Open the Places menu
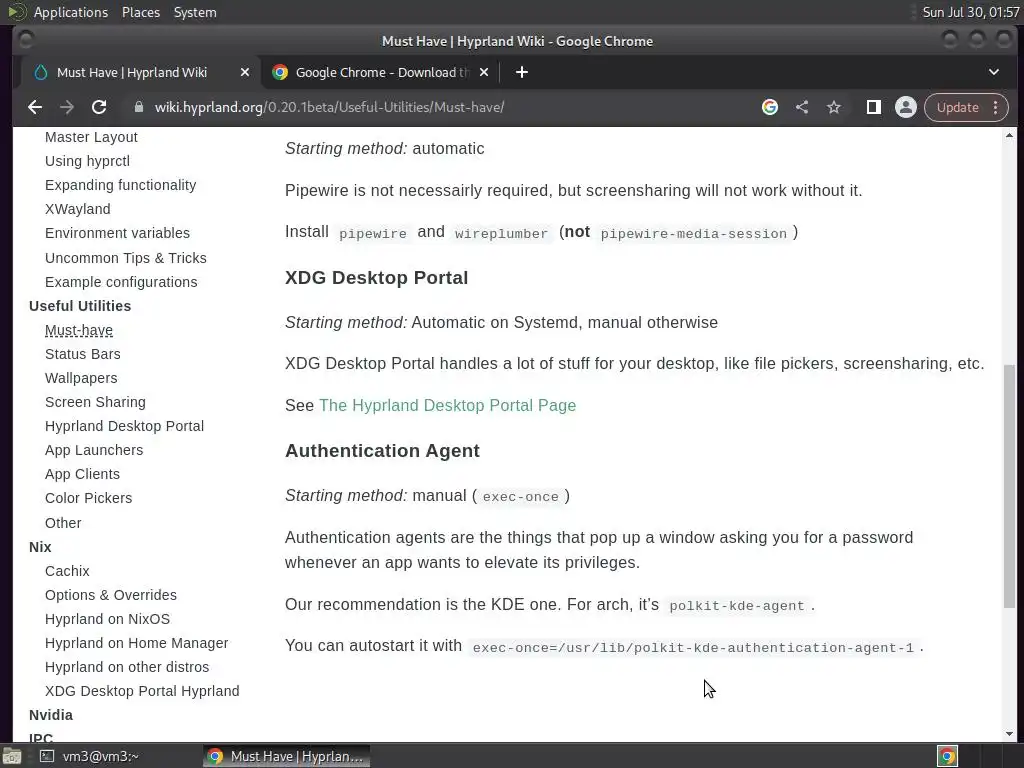1024x768 pixels. tap(140, 12)
